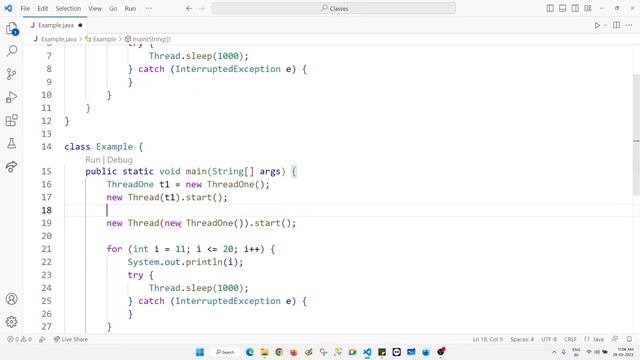Open the Edit menu
The height and width of the screenshot is (360, 640).
(x=42, y=8)
